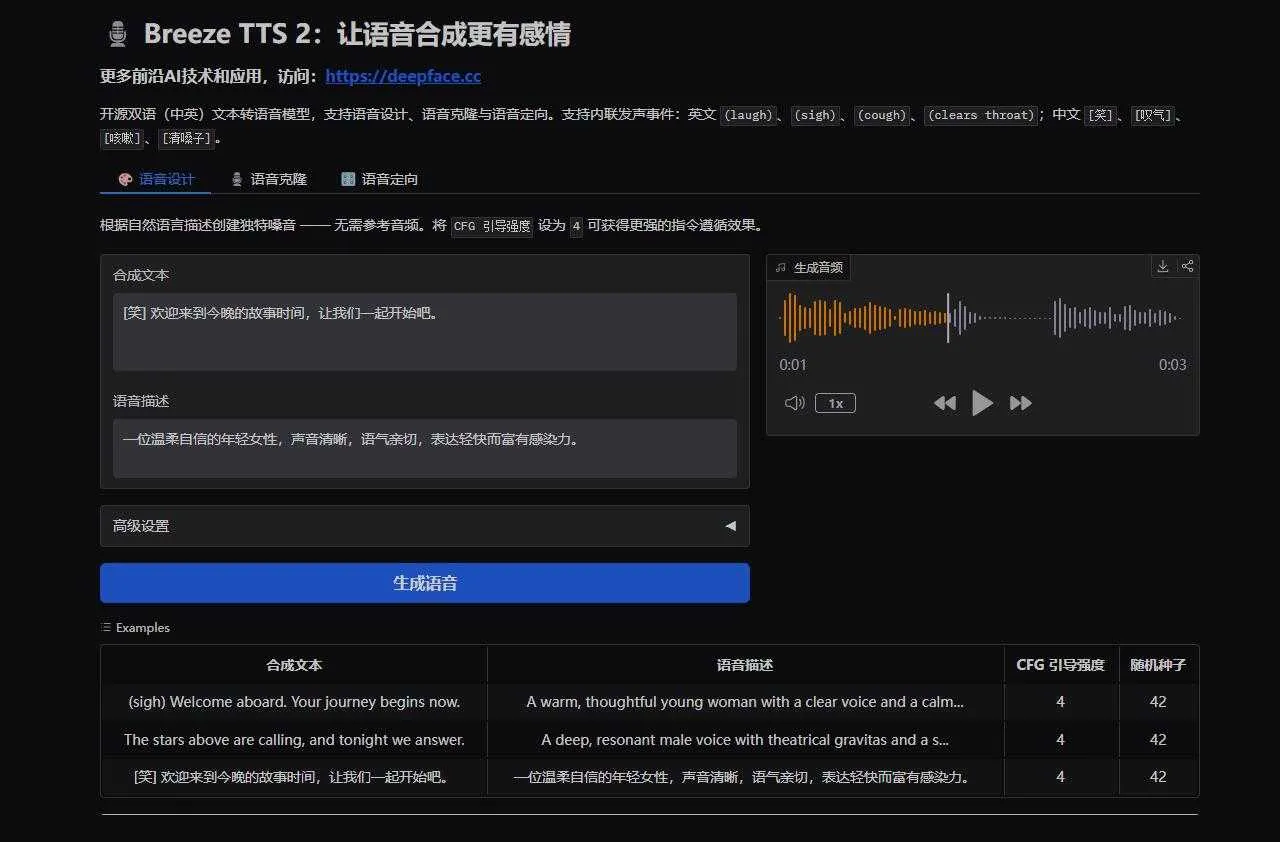Click the 随机种子 column header
The image size is (1280, 842).
coord(1158,665)
